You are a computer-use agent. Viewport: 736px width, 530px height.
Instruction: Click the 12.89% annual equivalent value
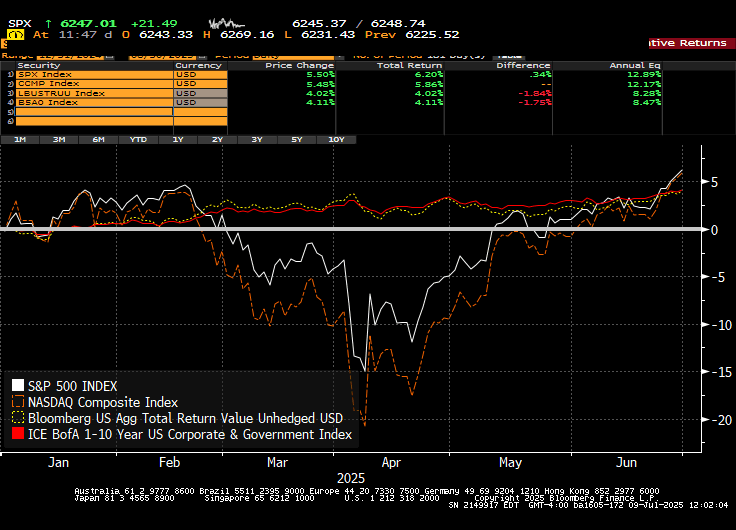tap(644, 74)
